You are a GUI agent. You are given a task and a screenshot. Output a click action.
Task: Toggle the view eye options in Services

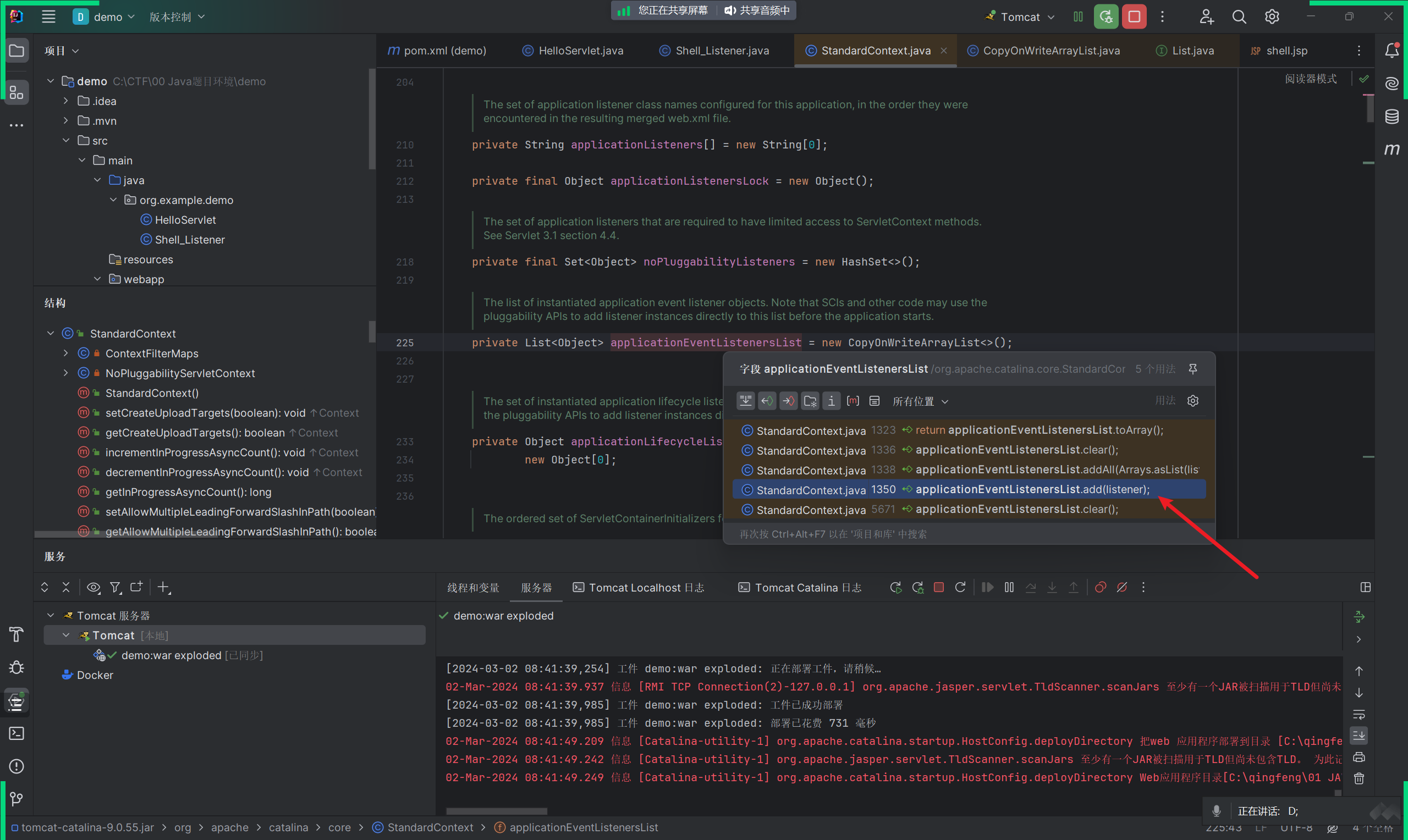point(94,588)
